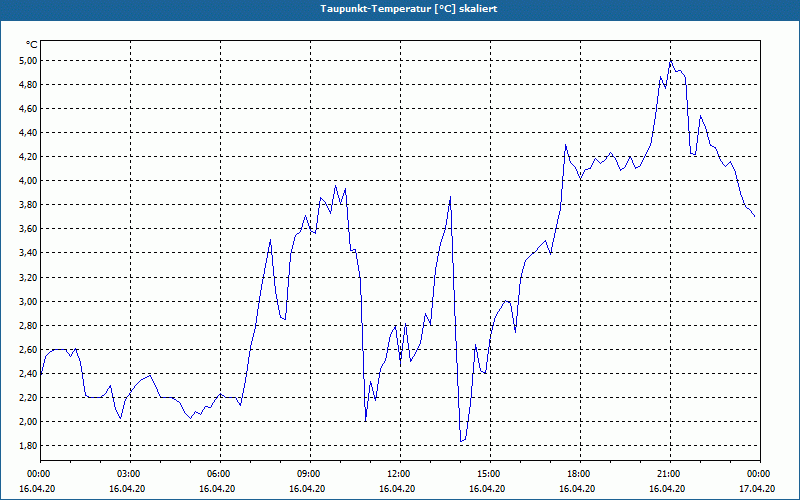800x500 pixels.
Task: Select the 5,00 y-axis value
Action: tap(28, 61)
